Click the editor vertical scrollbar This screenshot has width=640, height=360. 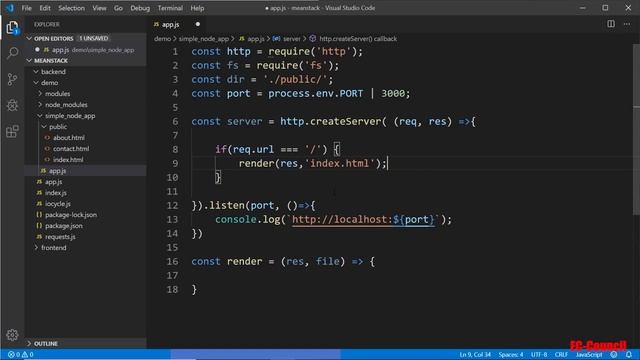[x=636, y=129]
